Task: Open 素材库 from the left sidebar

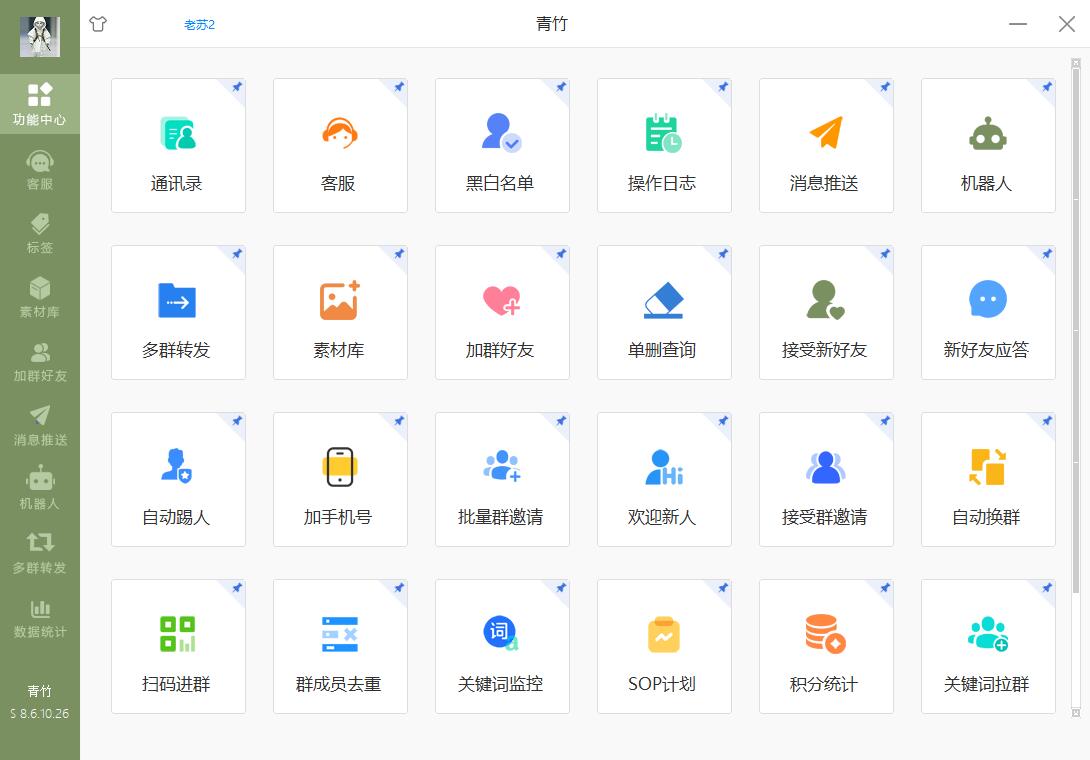Action: point(40,295)
